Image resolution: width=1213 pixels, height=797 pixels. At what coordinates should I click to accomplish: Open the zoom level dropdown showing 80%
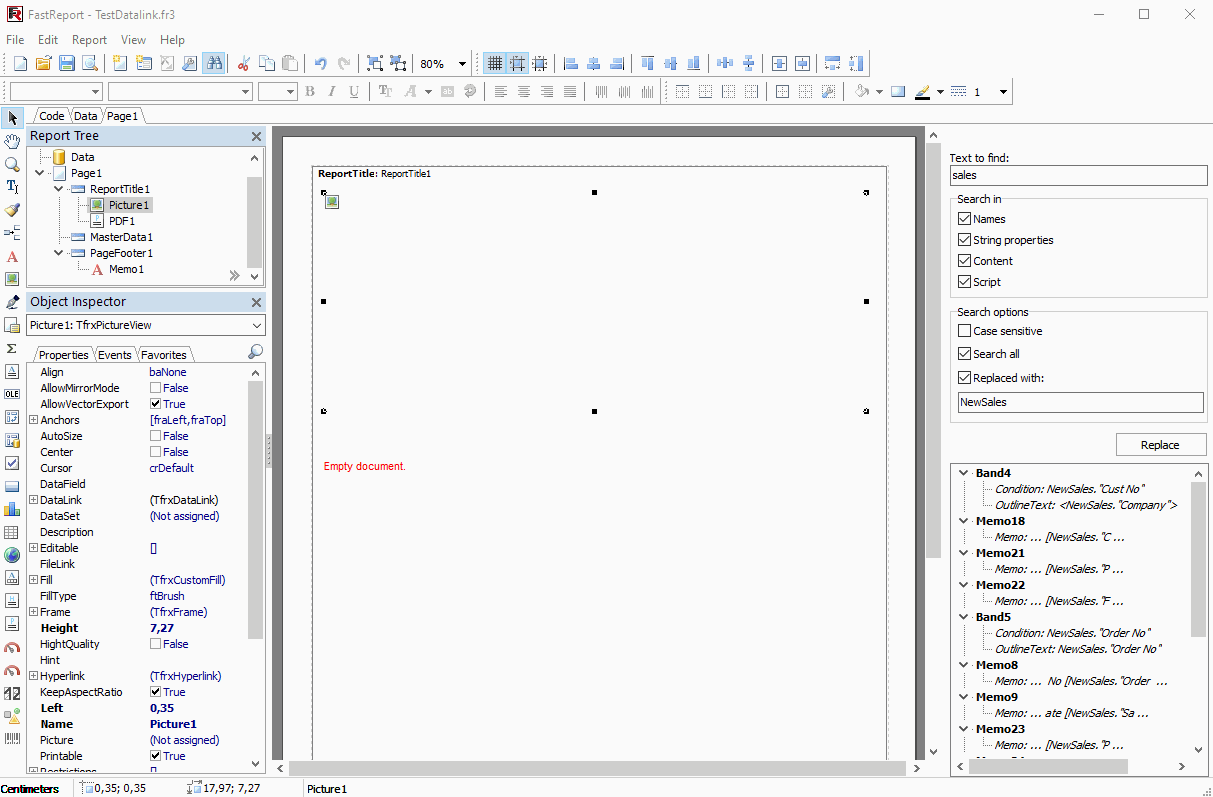463,62
